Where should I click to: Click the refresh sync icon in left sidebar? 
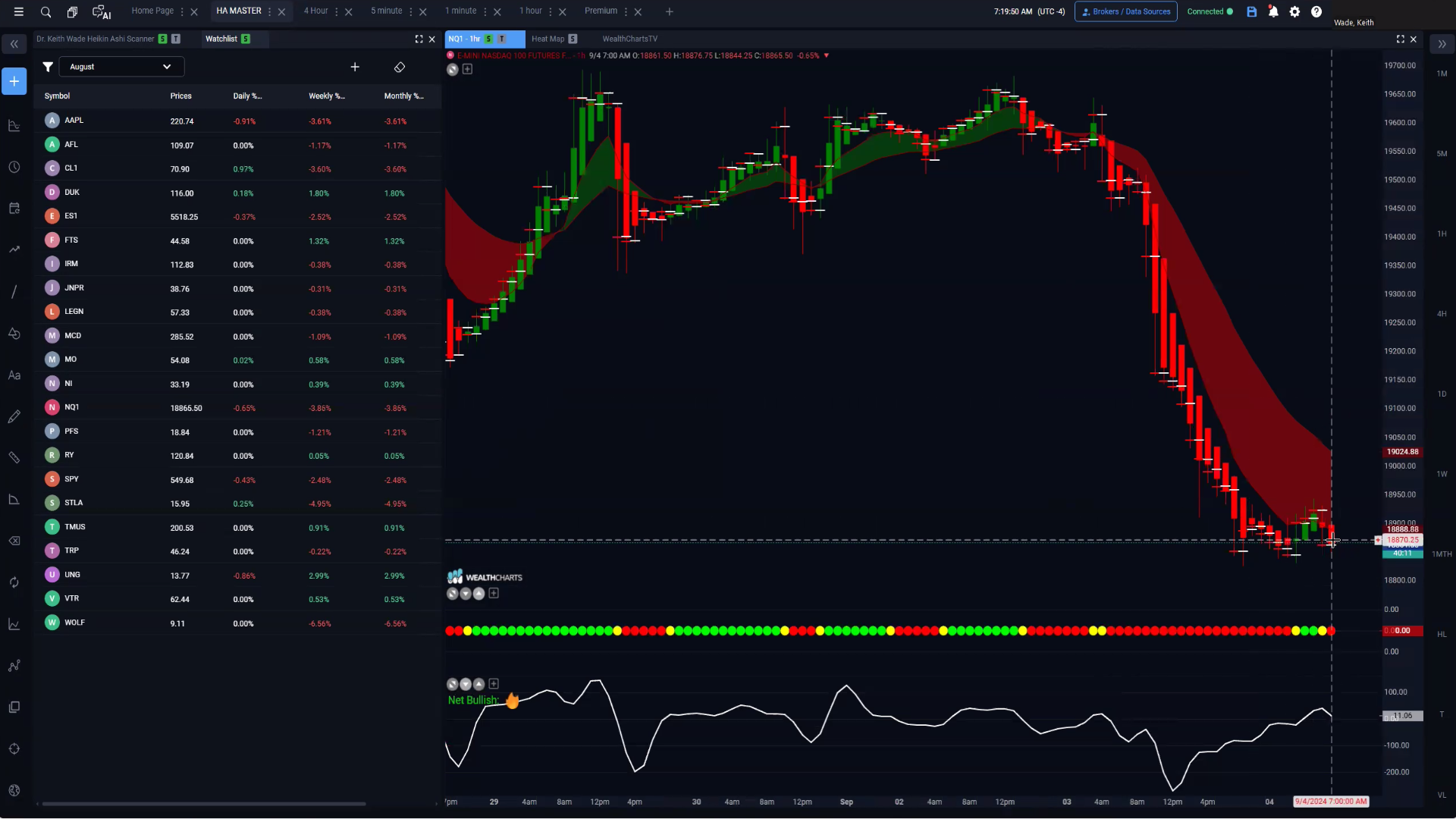(x=14, y=582)
